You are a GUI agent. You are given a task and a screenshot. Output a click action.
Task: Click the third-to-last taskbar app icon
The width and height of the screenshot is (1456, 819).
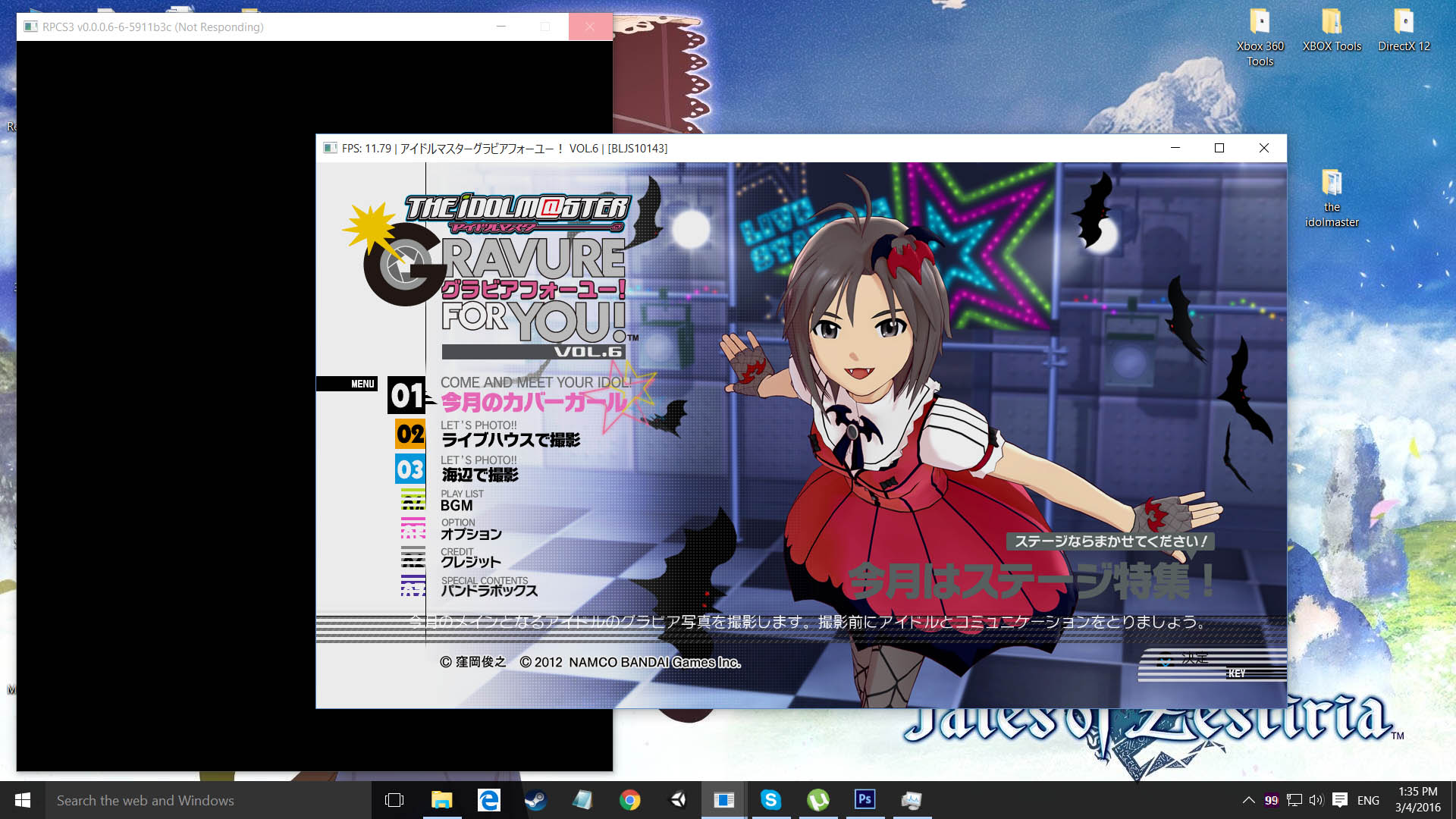click(818, 800)
